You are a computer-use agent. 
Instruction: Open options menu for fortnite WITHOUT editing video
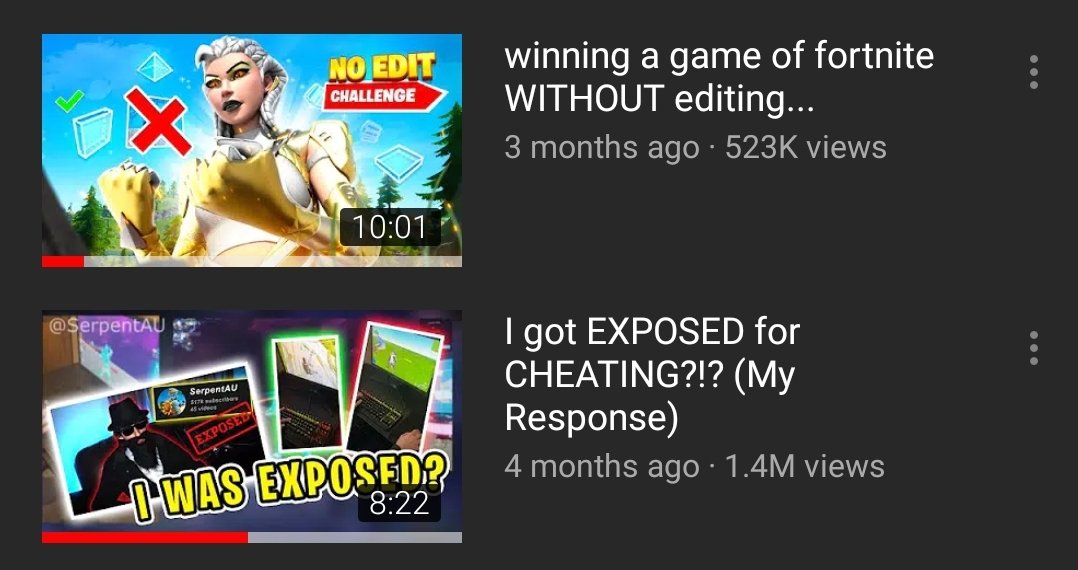1033,72
